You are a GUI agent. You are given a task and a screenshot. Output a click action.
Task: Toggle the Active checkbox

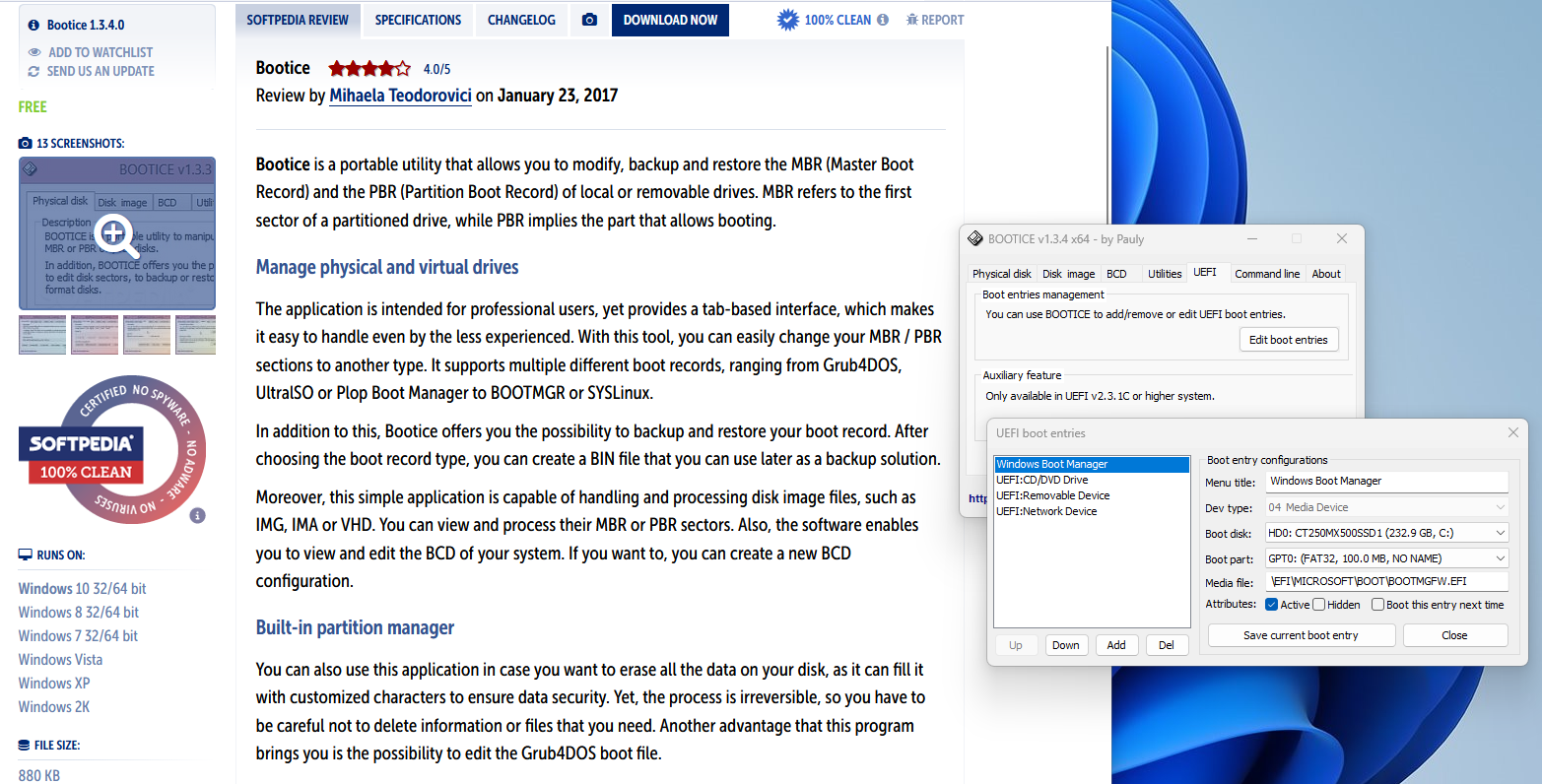pos(1272,605)
